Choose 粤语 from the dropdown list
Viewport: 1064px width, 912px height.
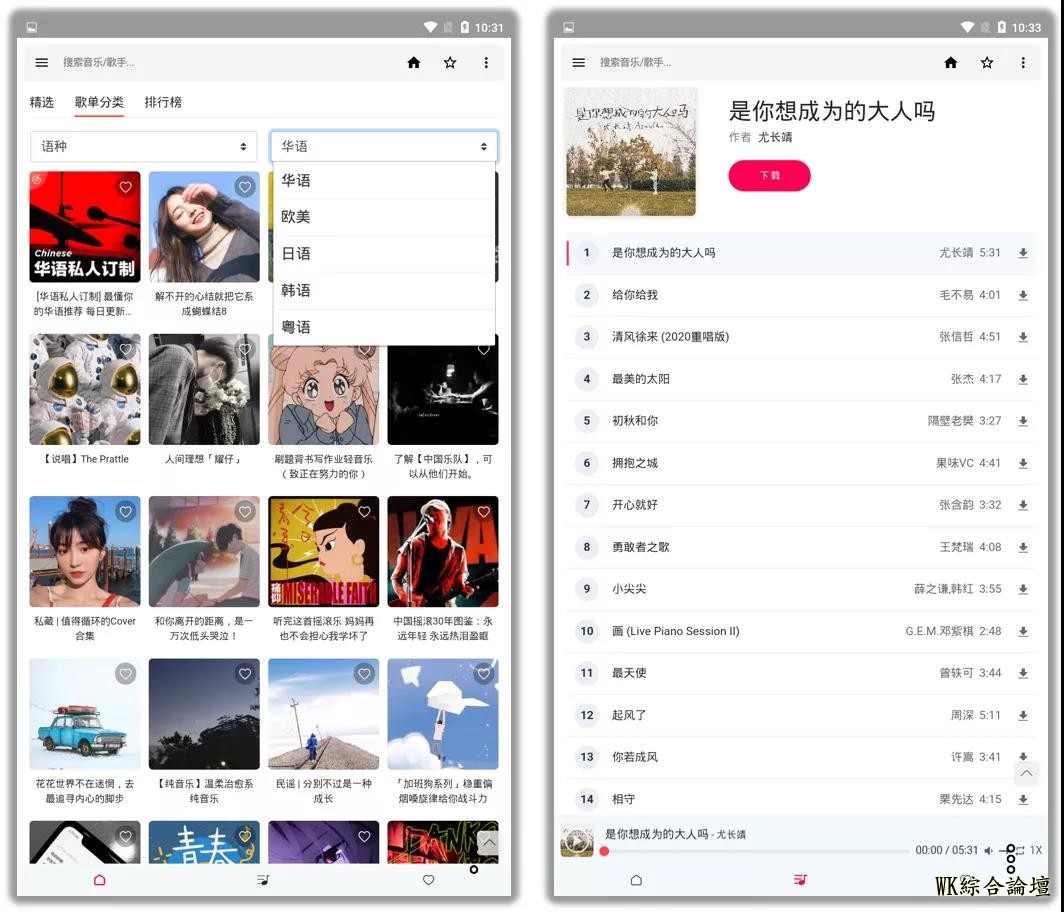[384, 327]
